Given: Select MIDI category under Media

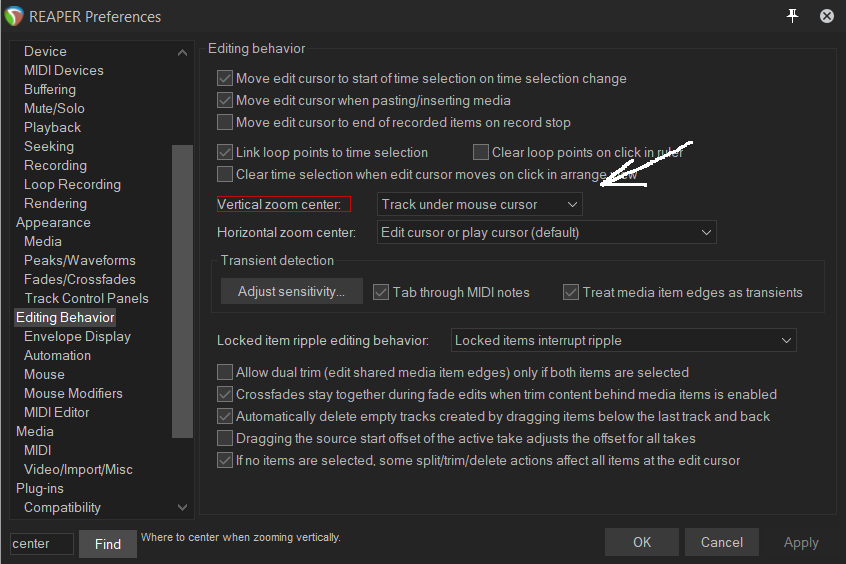Looking at the screenshot, I should (x=37, y=450).
